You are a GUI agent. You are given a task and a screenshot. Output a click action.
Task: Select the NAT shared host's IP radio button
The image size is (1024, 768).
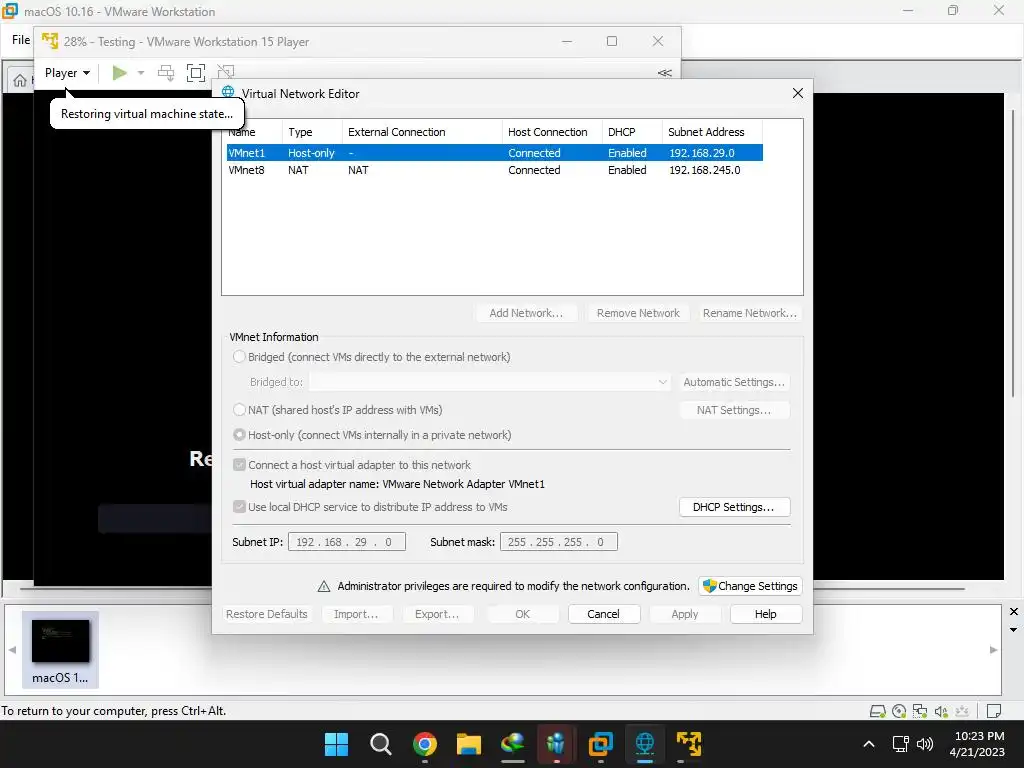click(x=239, y=409)
